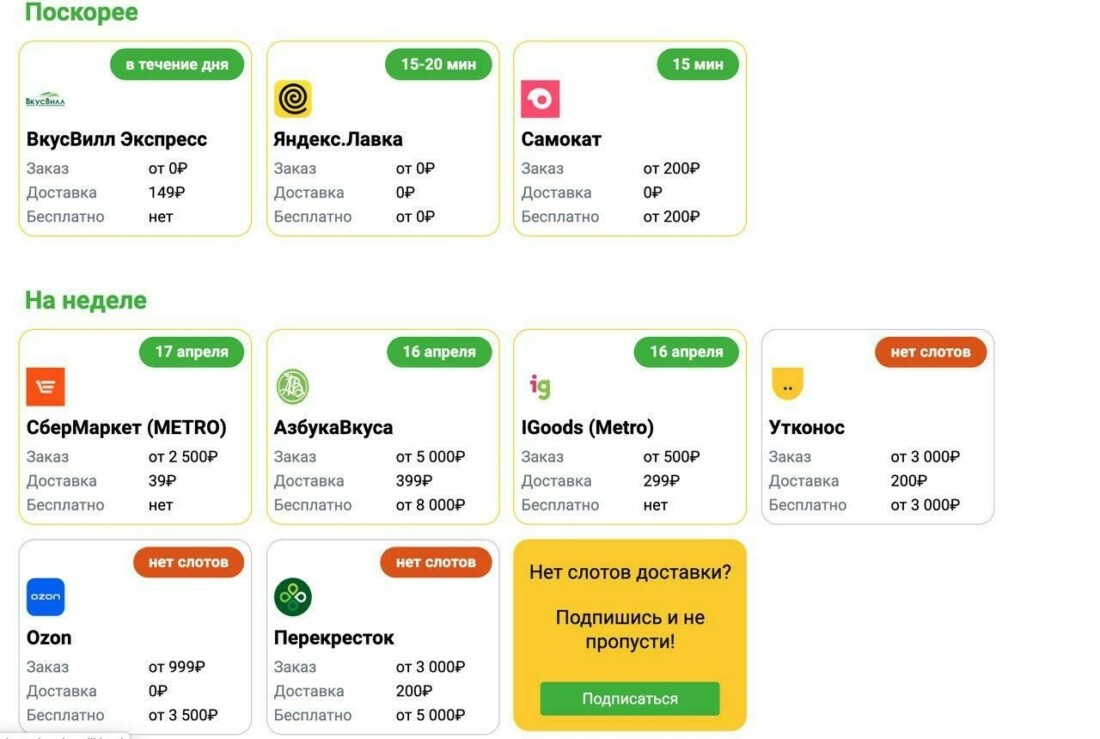Screen dimensions: 1100x739
Task: Open the ВкусВилл Экспресс store title
Action: click(x=117, y=139)
